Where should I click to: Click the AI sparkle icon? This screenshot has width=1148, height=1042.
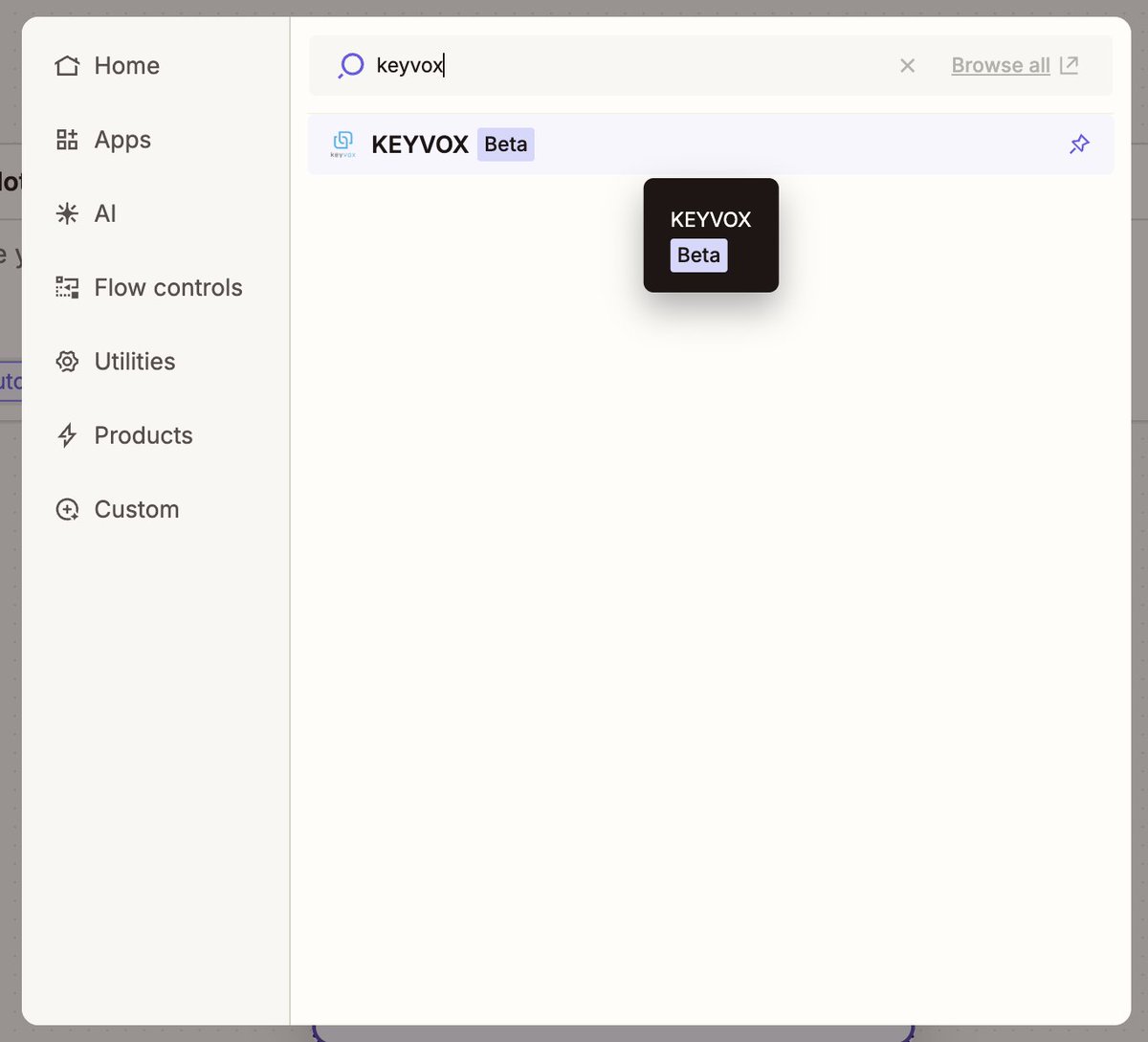point(67,213)
